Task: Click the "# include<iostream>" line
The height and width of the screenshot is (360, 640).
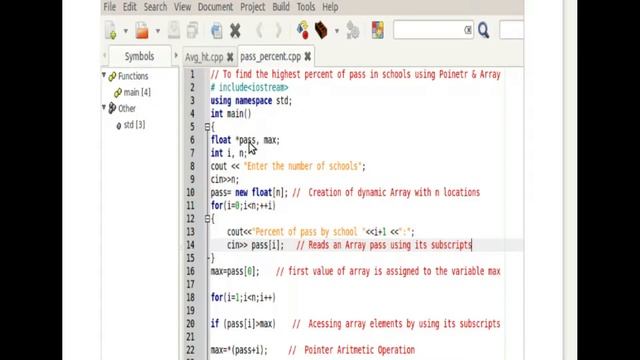Action: pos(249,88)
